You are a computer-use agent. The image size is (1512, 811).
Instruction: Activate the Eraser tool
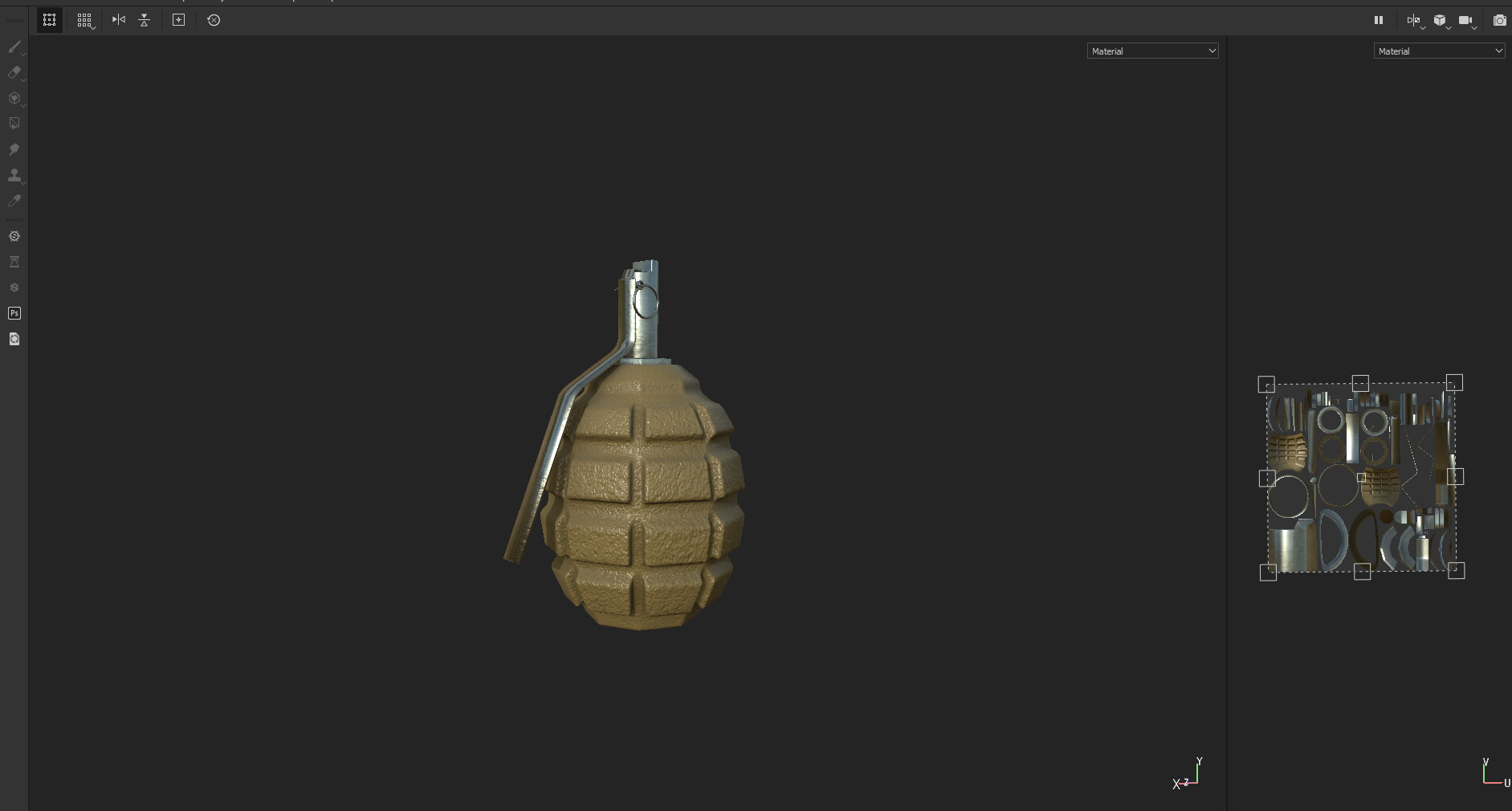[x=14, y=72]
